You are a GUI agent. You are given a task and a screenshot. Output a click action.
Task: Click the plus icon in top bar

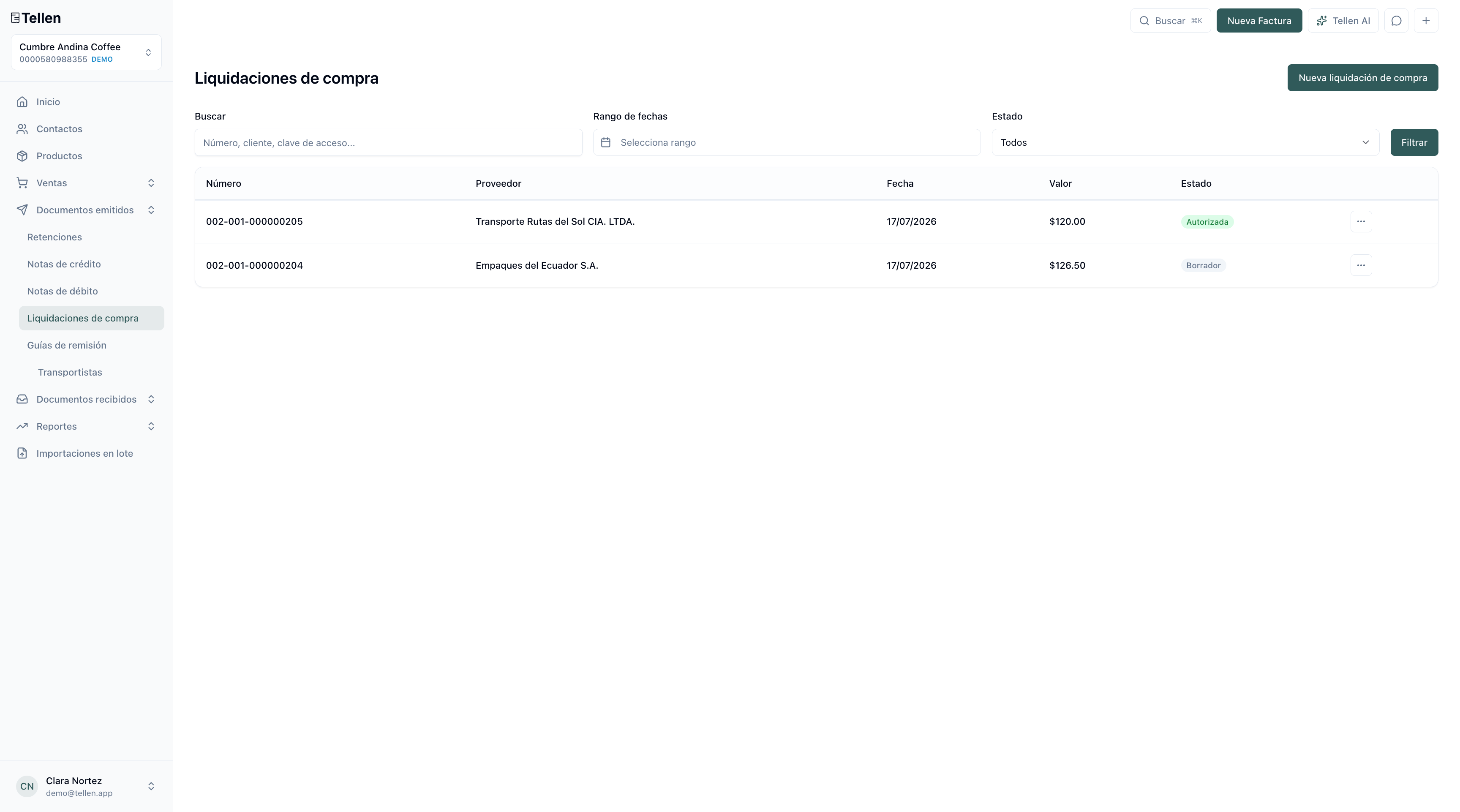1426,21
